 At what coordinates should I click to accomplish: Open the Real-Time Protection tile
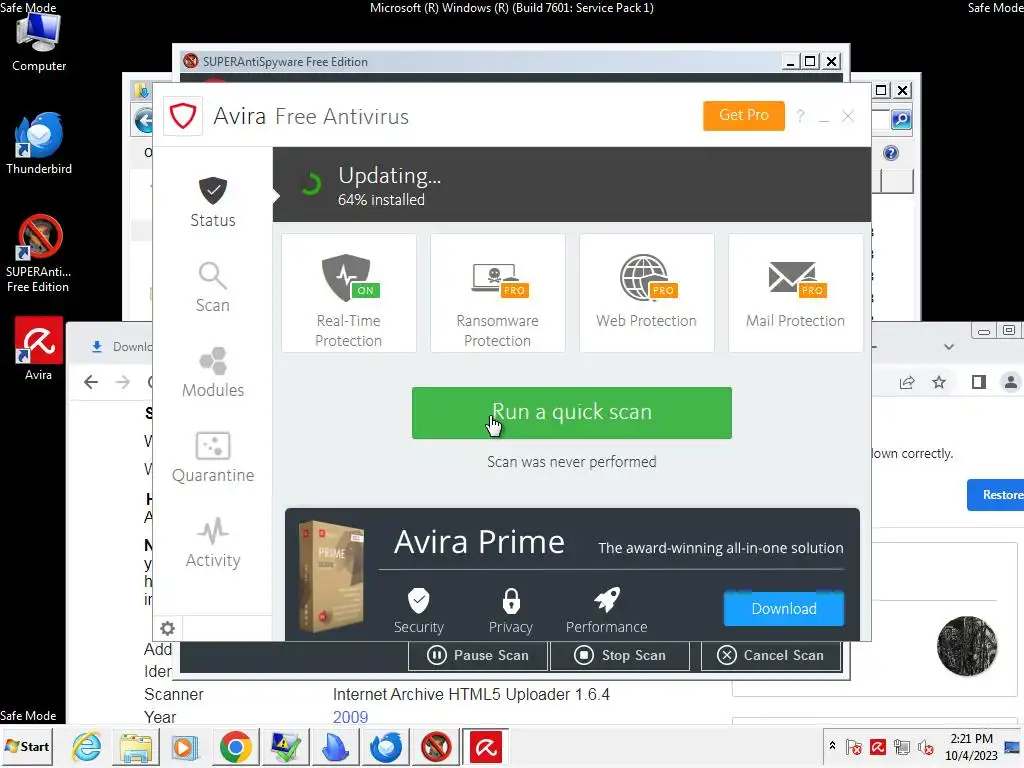coord(349,293)
